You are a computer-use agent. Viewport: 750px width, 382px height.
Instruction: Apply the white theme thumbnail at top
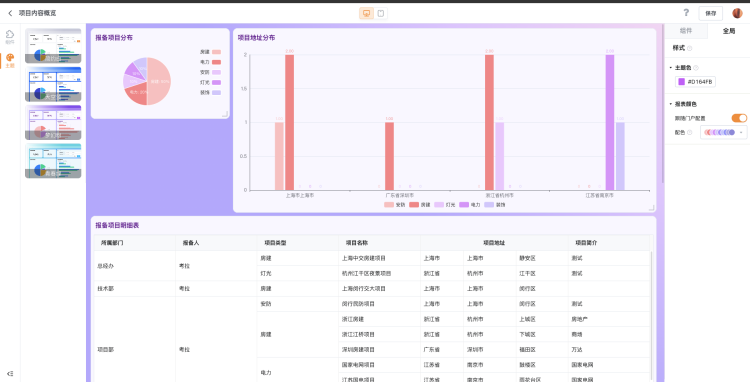(53, 46)
